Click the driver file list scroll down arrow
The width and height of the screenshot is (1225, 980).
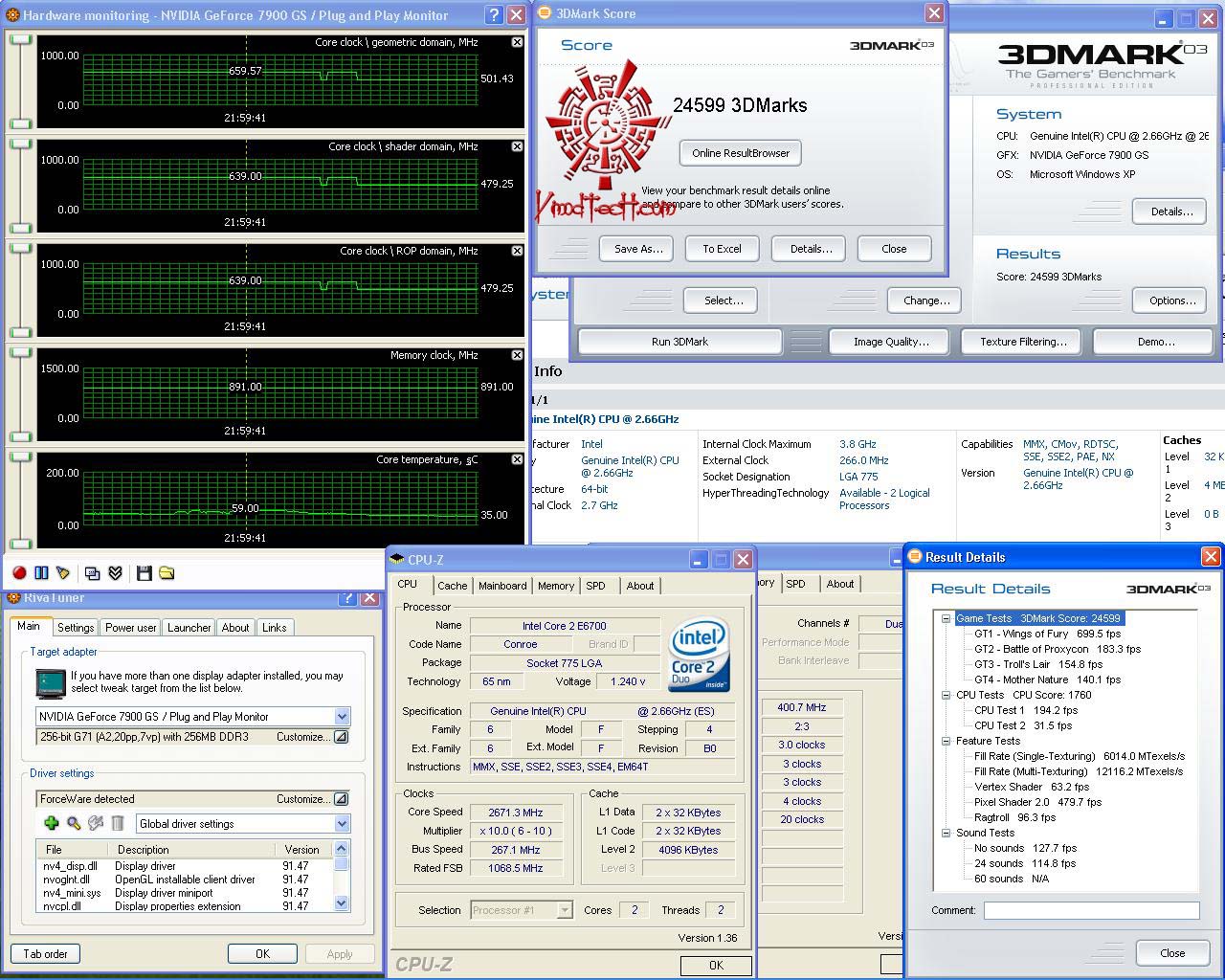click(x=342, y=902)
